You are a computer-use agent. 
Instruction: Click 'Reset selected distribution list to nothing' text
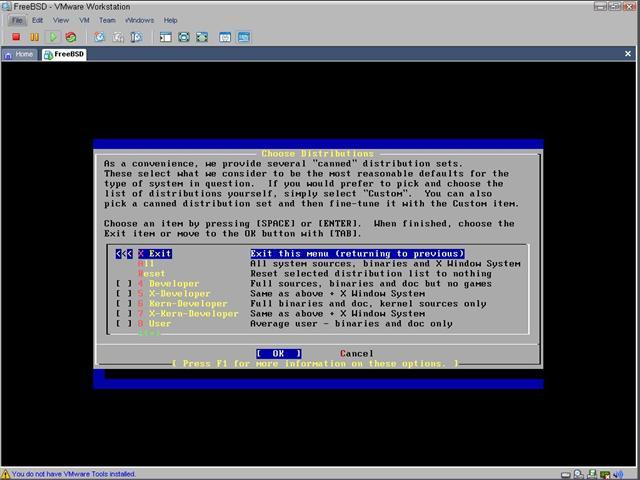[x=371, y=273]
